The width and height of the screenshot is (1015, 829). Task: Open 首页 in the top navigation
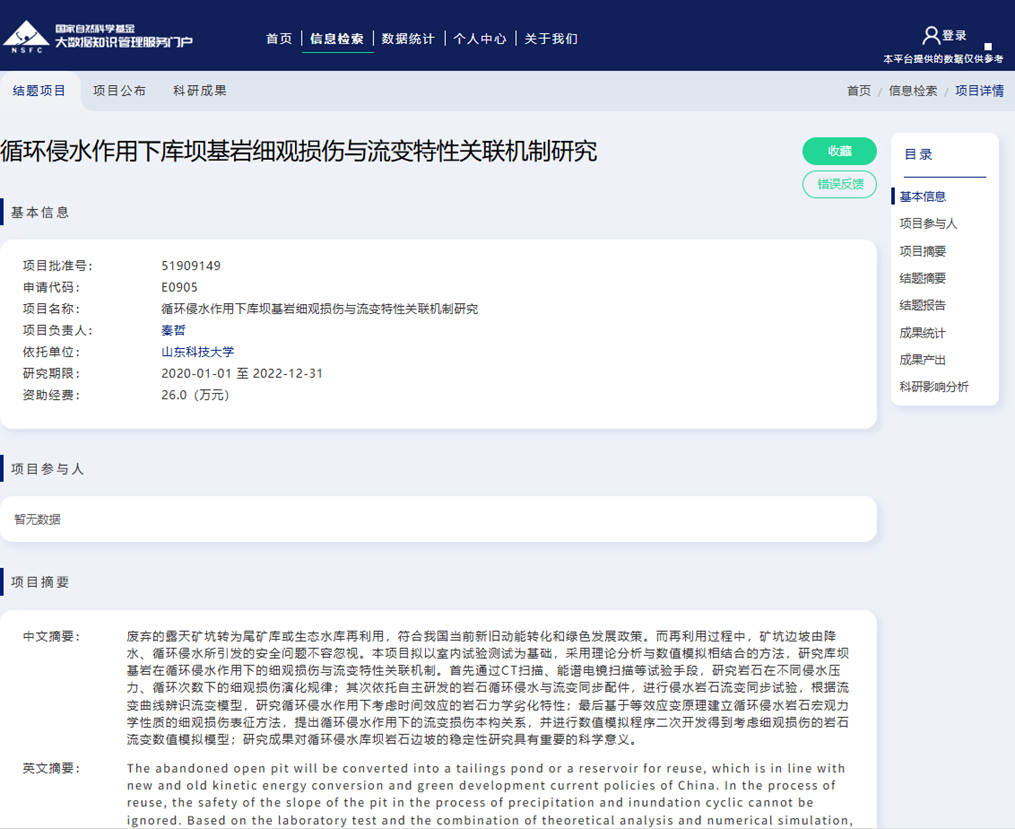click(x=279, y=39)
